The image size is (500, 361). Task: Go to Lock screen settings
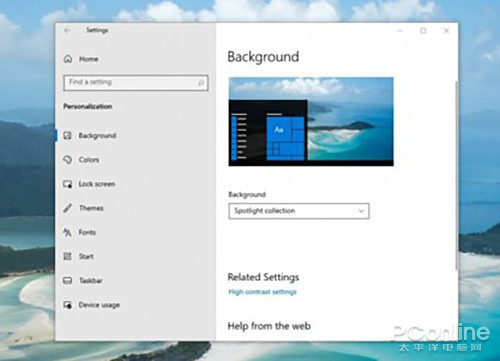click(97, 184)
